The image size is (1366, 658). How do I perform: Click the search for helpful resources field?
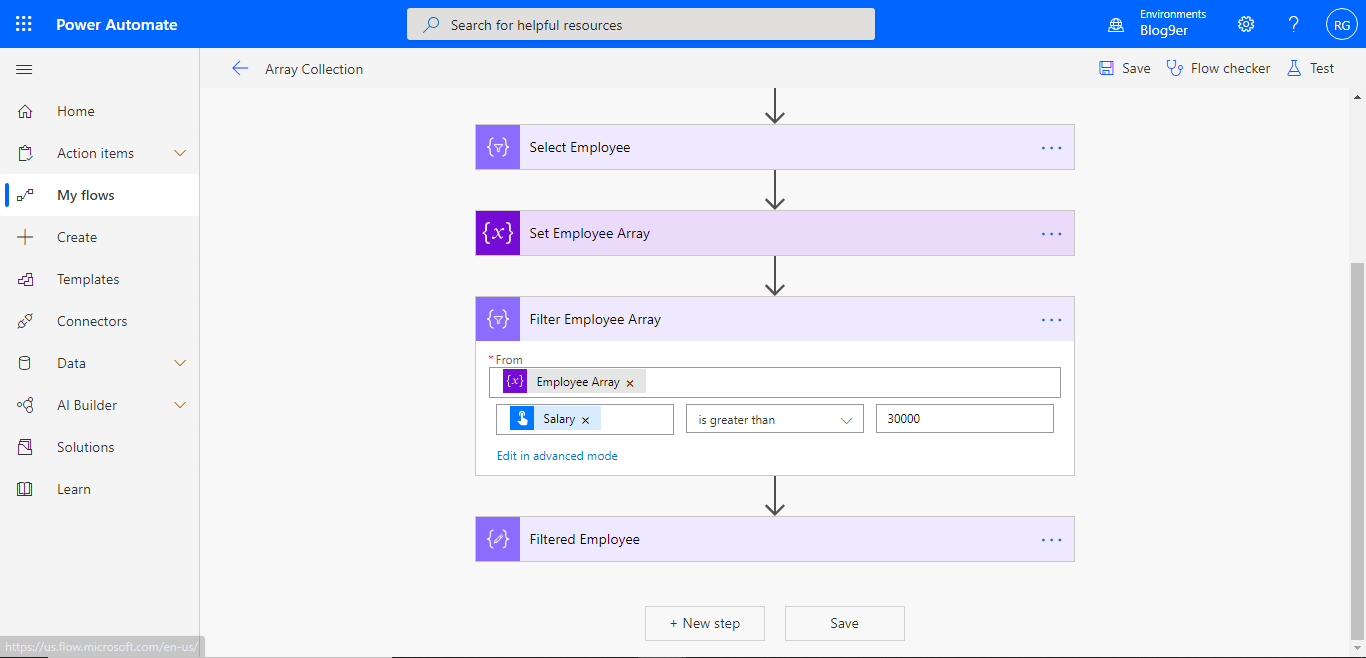[640, 23]
